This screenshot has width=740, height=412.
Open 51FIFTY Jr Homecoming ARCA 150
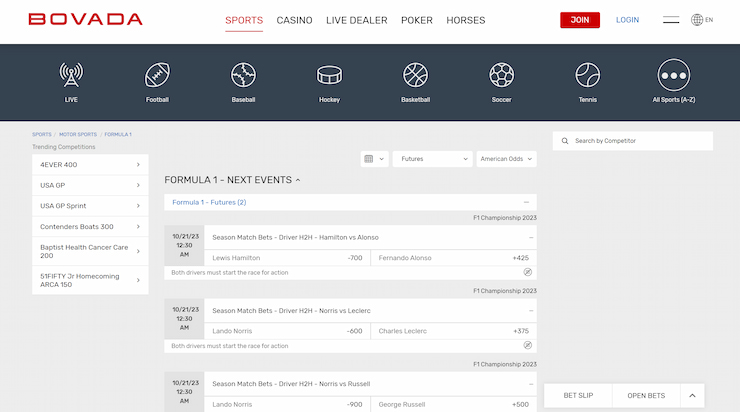90,280
